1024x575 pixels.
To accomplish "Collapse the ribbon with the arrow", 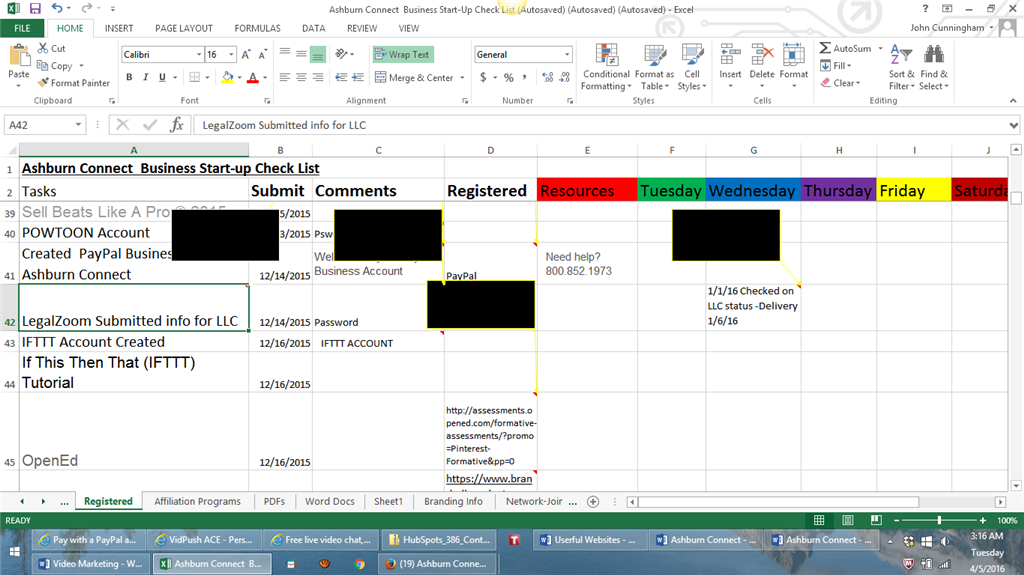I will point(1013,101).
